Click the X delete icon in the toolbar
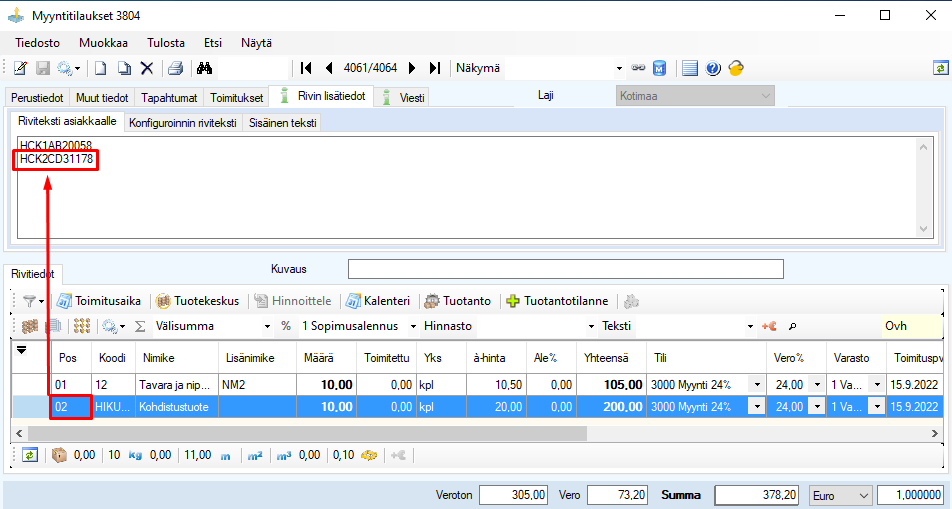 (x=147, y=68)
